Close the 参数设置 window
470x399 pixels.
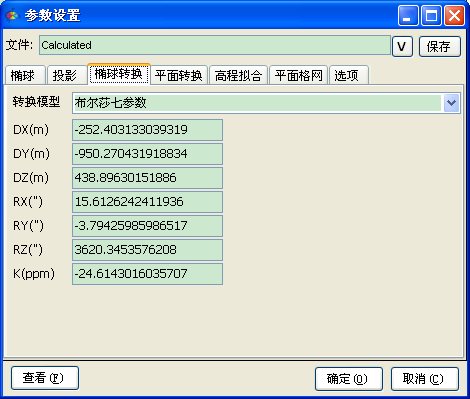pyautogui.click(x=455, y=15)
